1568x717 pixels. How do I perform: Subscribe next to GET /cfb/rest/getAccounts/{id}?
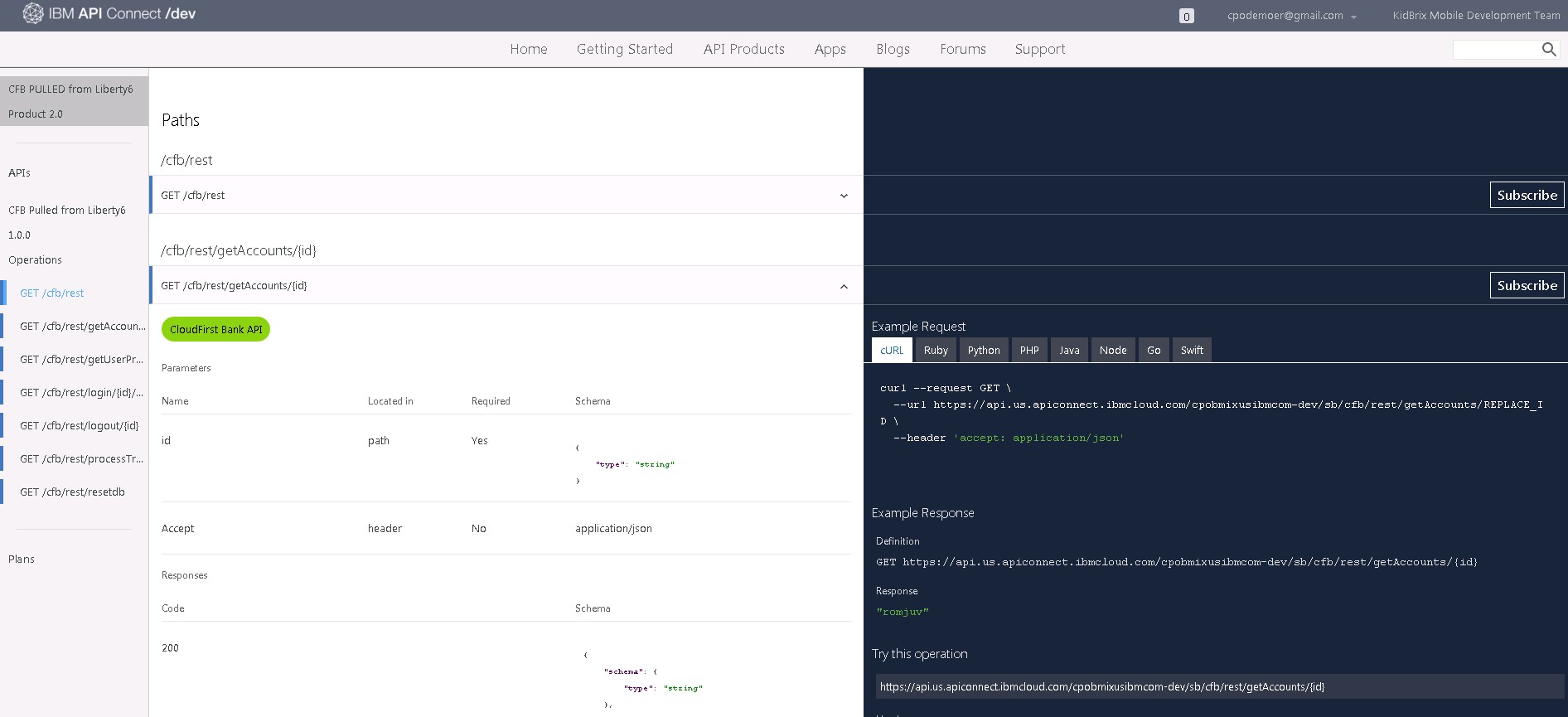(1527, 285)
